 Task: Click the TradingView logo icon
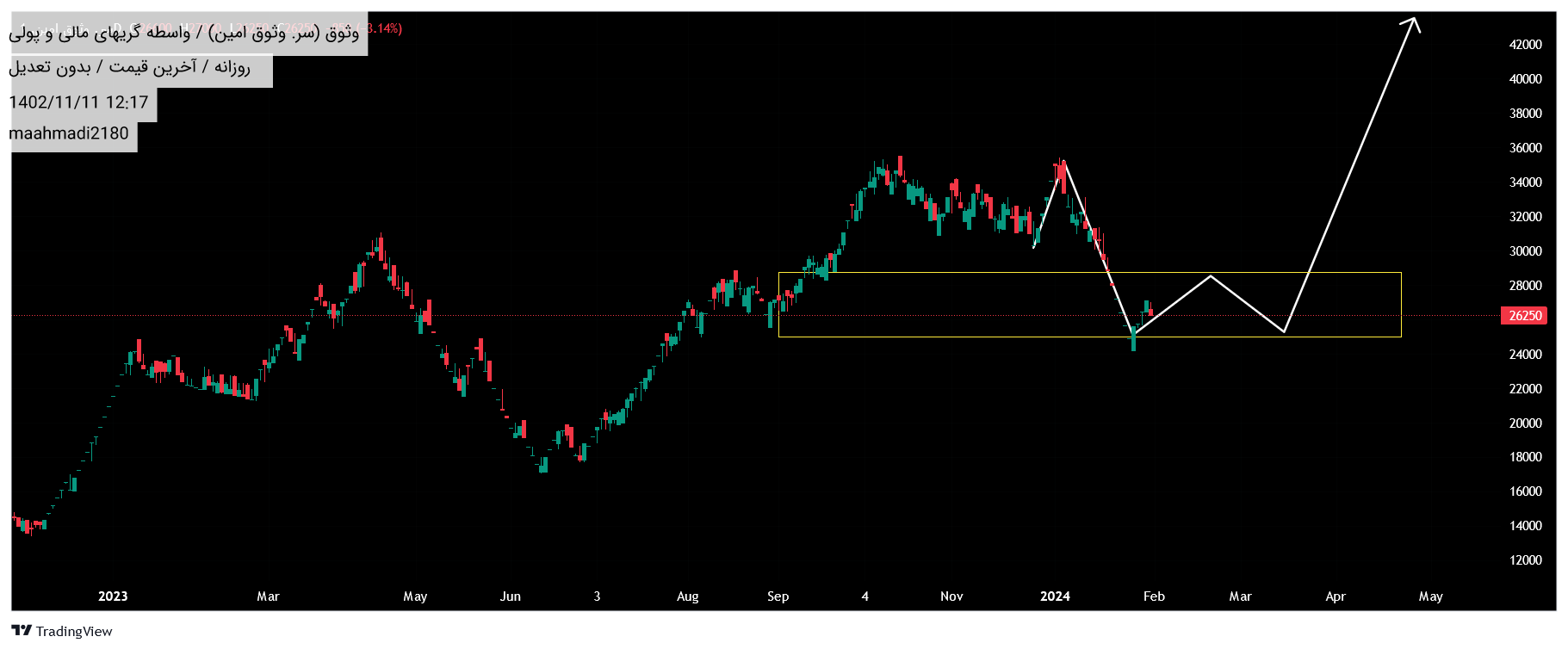coord(22,631)
